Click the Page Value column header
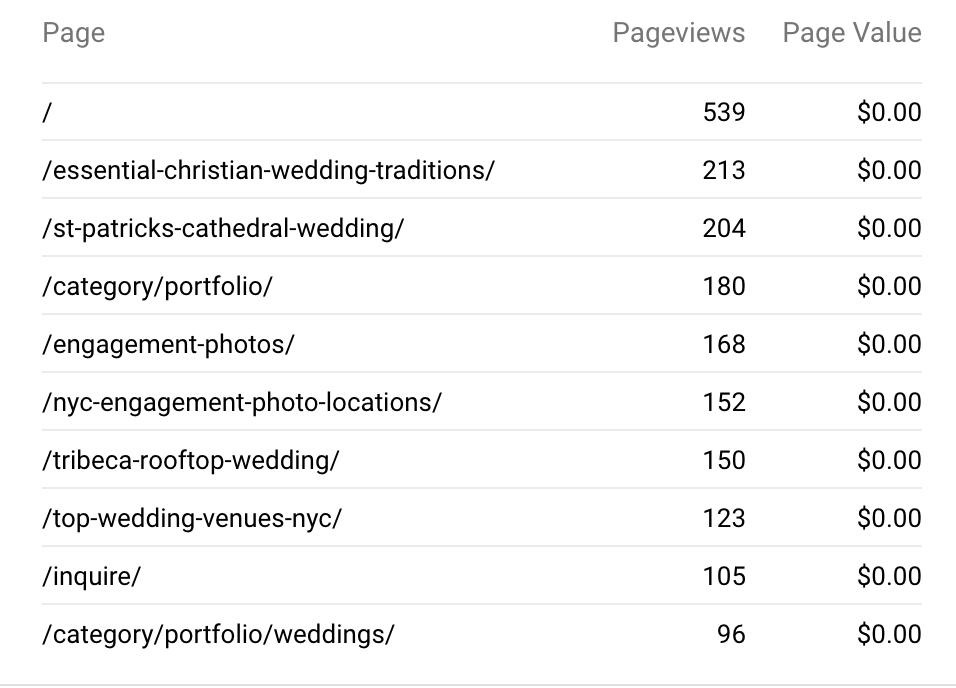 [852, 33]
